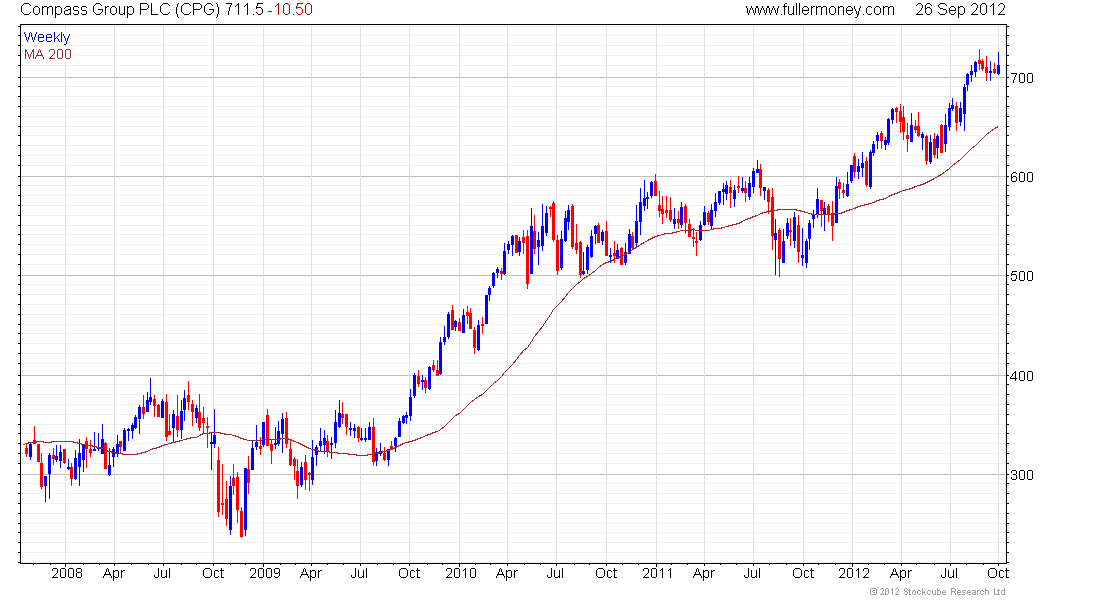The image size is (1100, 600).
Task: Click the 'Oct' label just before 2010
Action: (409, 573)
